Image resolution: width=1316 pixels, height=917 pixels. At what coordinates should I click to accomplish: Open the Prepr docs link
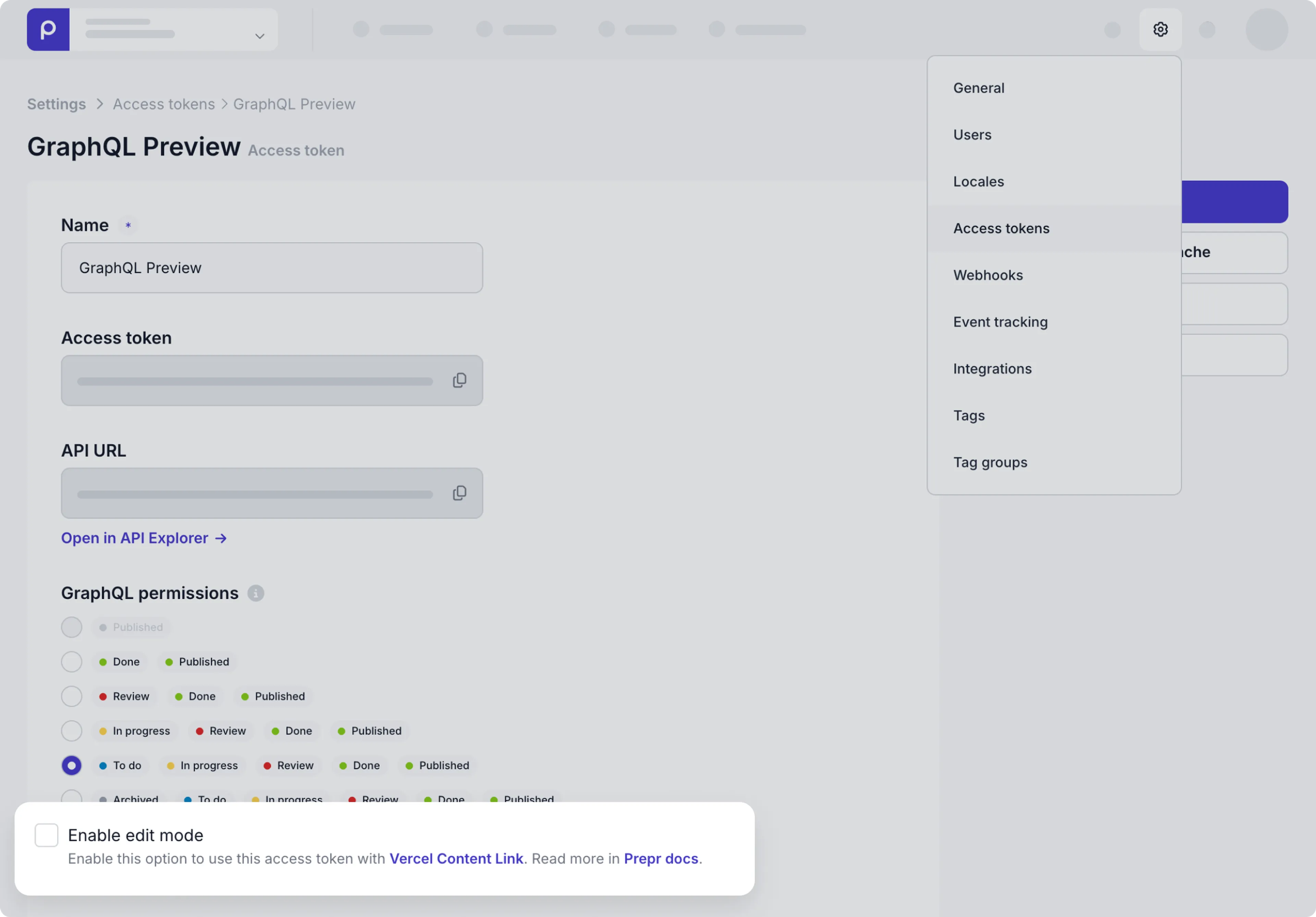[661, 858]
